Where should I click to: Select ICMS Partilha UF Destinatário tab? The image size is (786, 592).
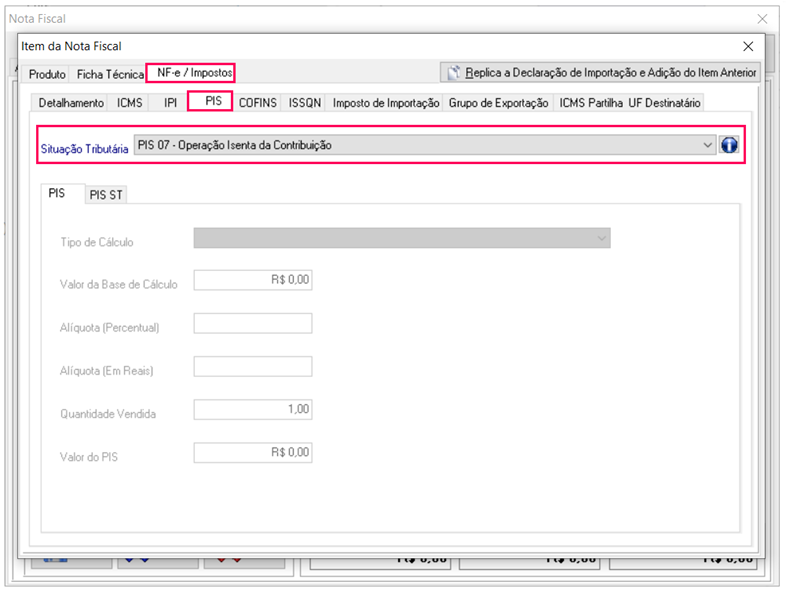coord(630,103)
